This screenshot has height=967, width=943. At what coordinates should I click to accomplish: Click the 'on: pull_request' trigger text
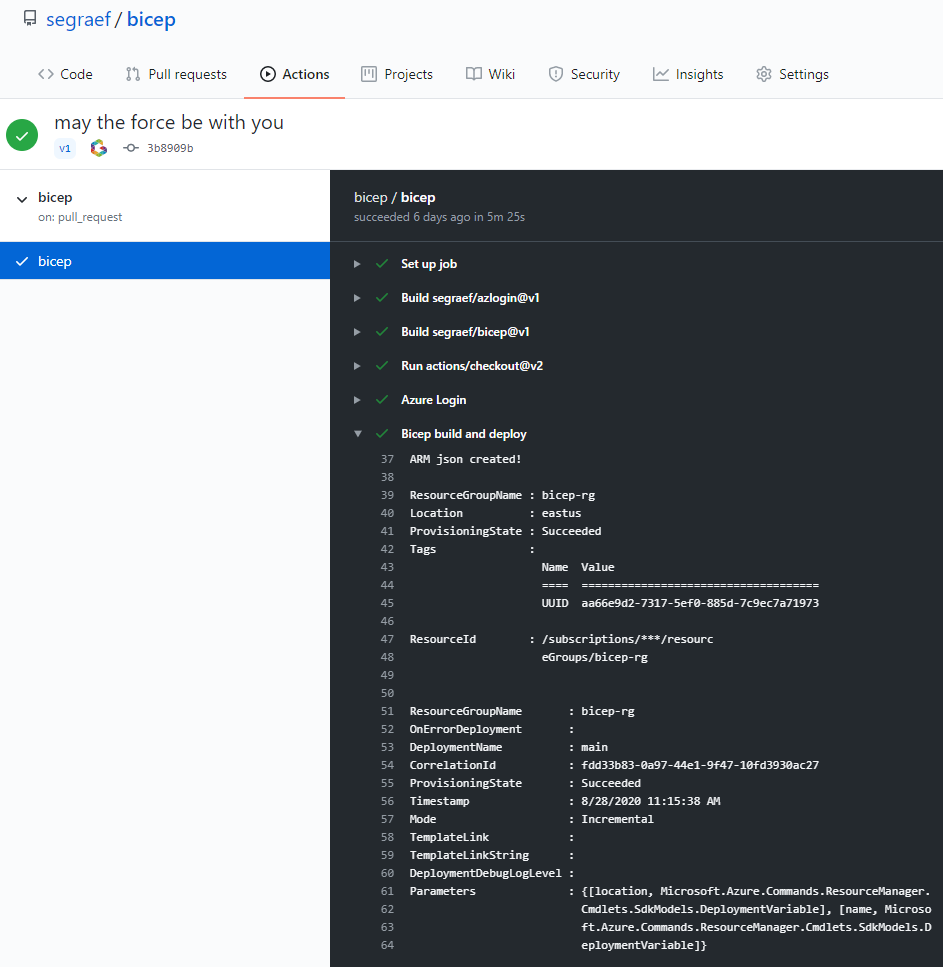click(80, 217)
